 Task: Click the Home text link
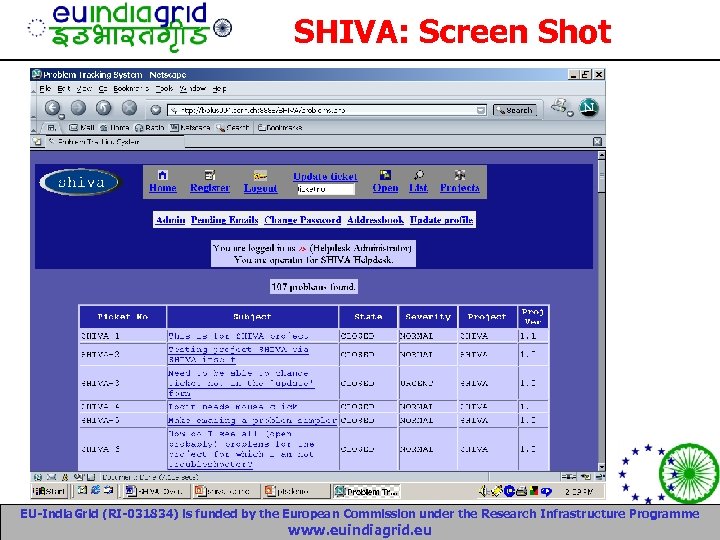(x=163, y=188)
